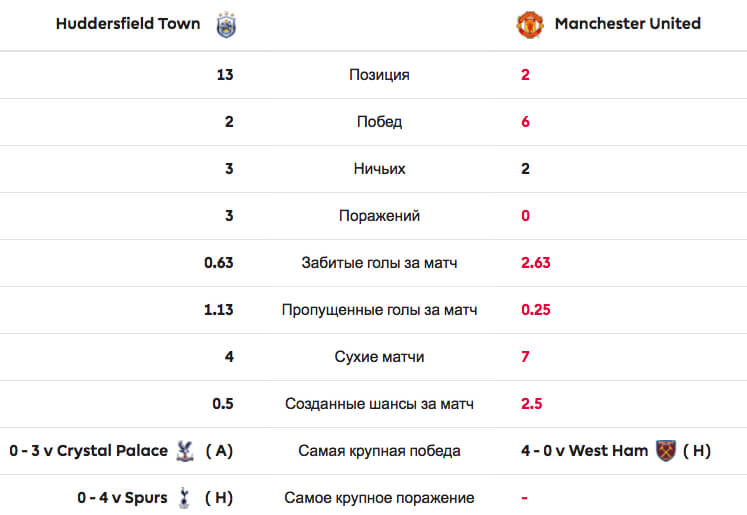Click the Сухие матчи label
747x515 pixels.
(379, 357)
